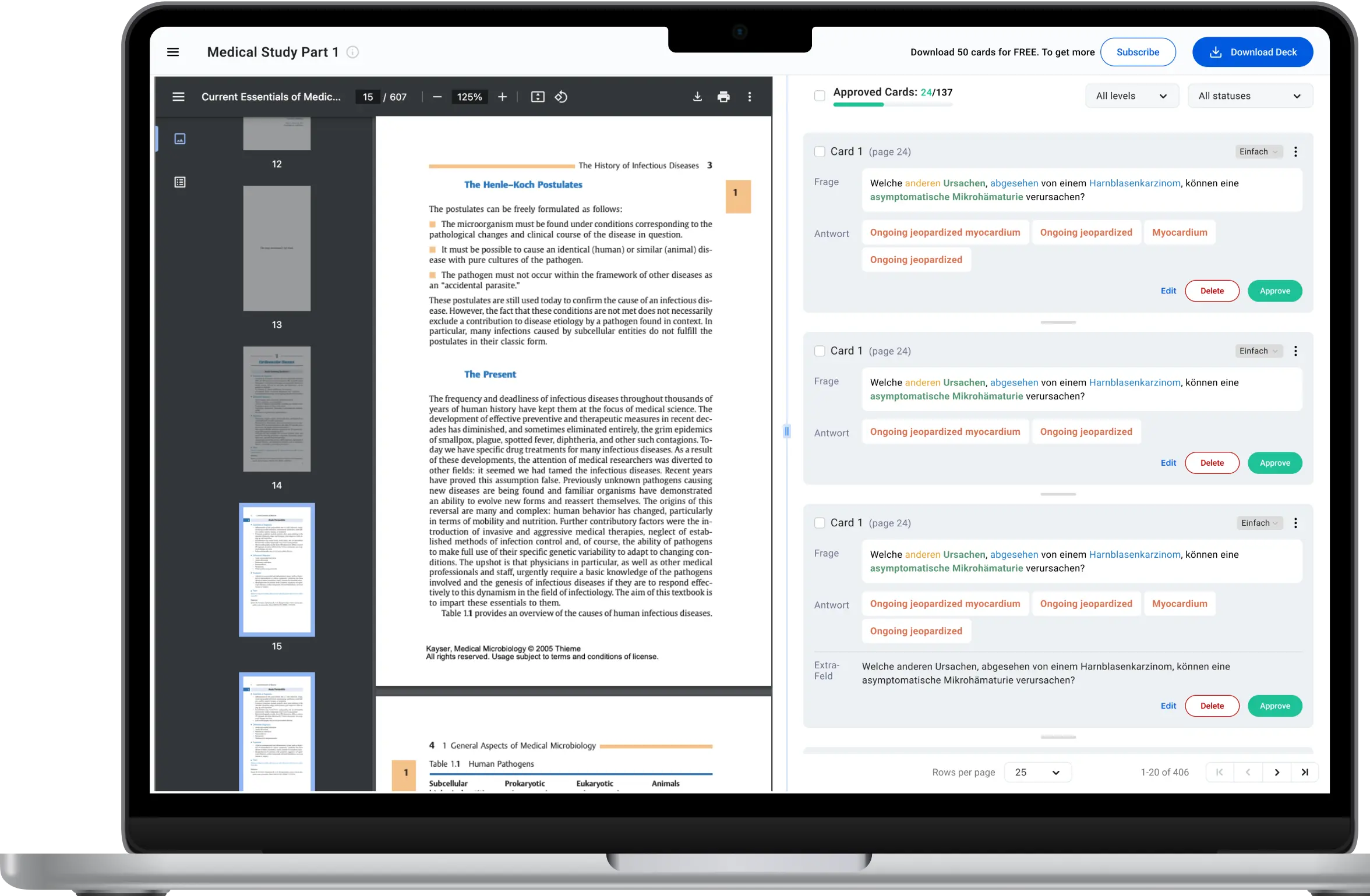The width and height of the screenshot is (1370, 896).
Task: Delete the first card
Action: click(1212, 291)
